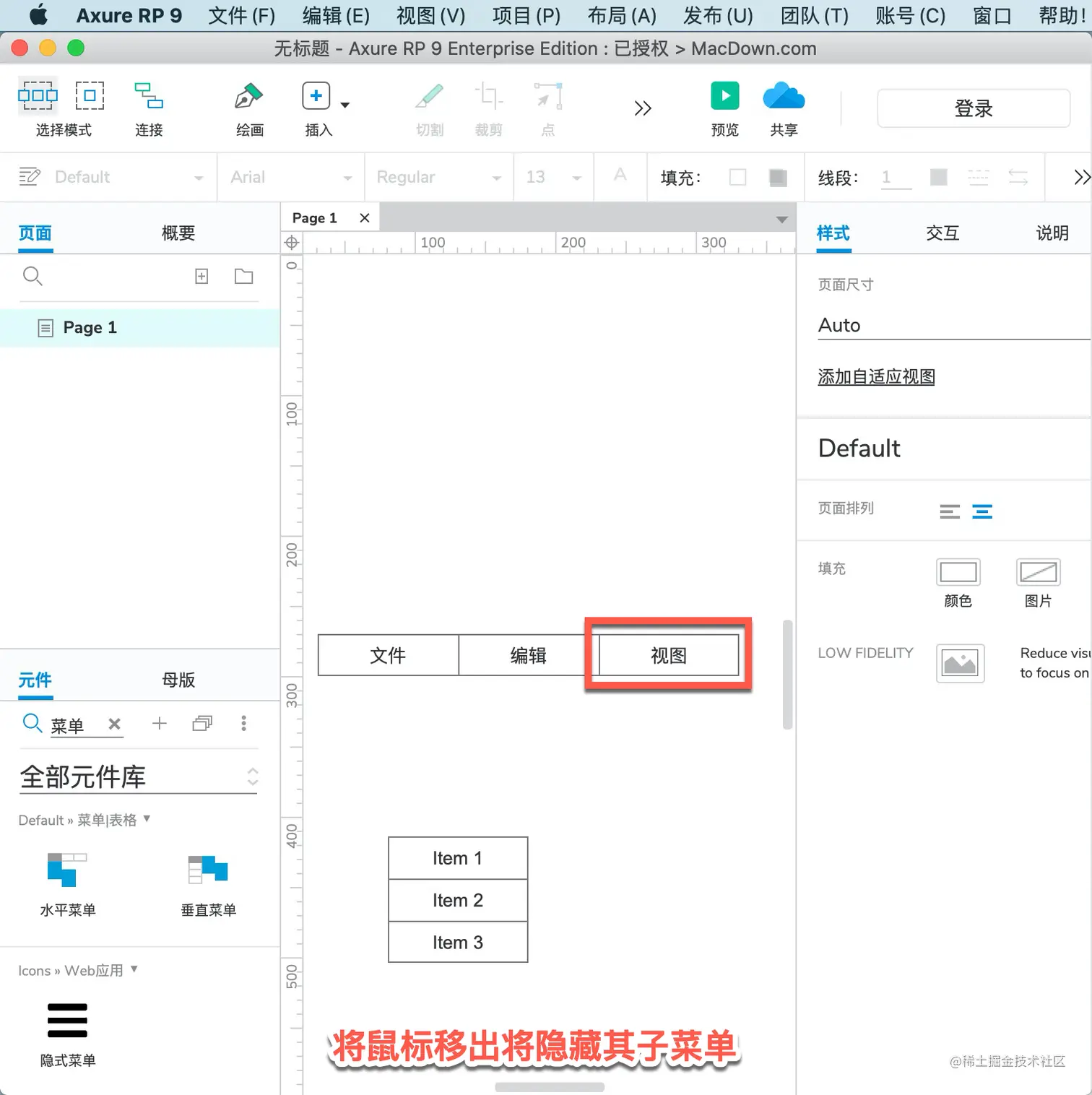
Task: Click the 添加自适应视图 link
Action: point(876,377)
